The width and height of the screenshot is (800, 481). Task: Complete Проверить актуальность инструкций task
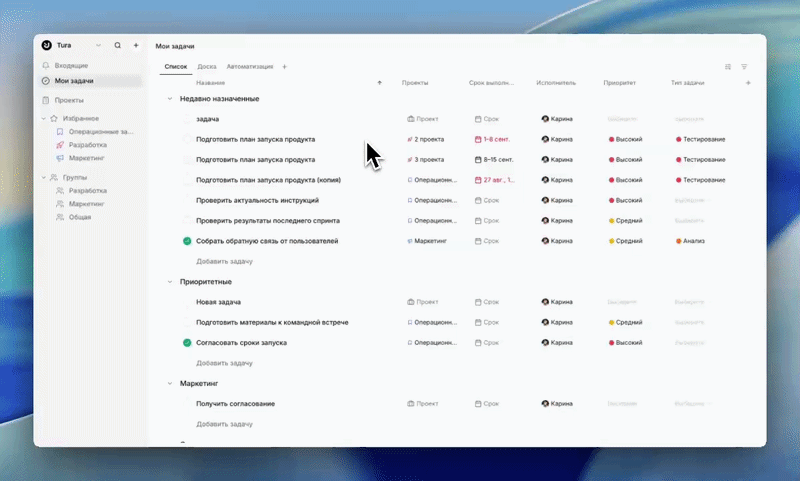pyautogui.click(x=187, y=200)
